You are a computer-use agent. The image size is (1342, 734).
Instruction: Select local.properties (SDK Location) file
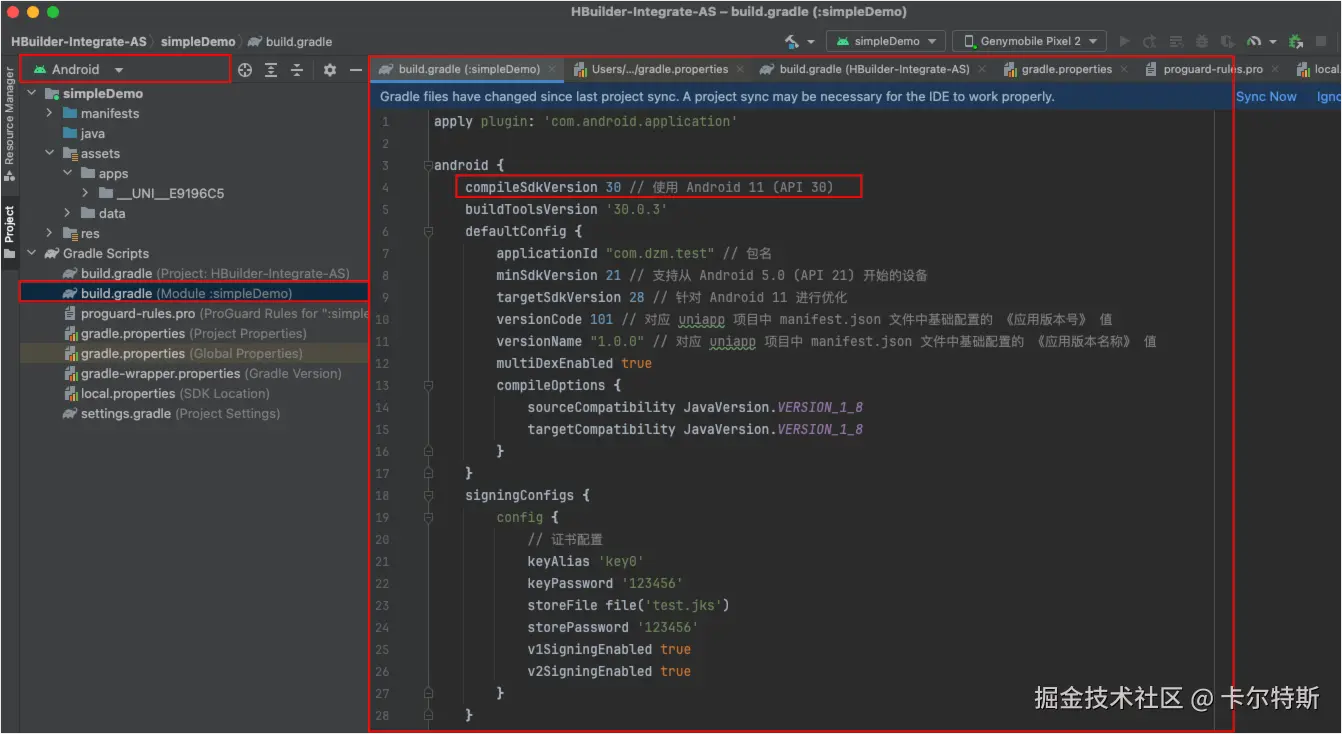[x=166, y=393]
